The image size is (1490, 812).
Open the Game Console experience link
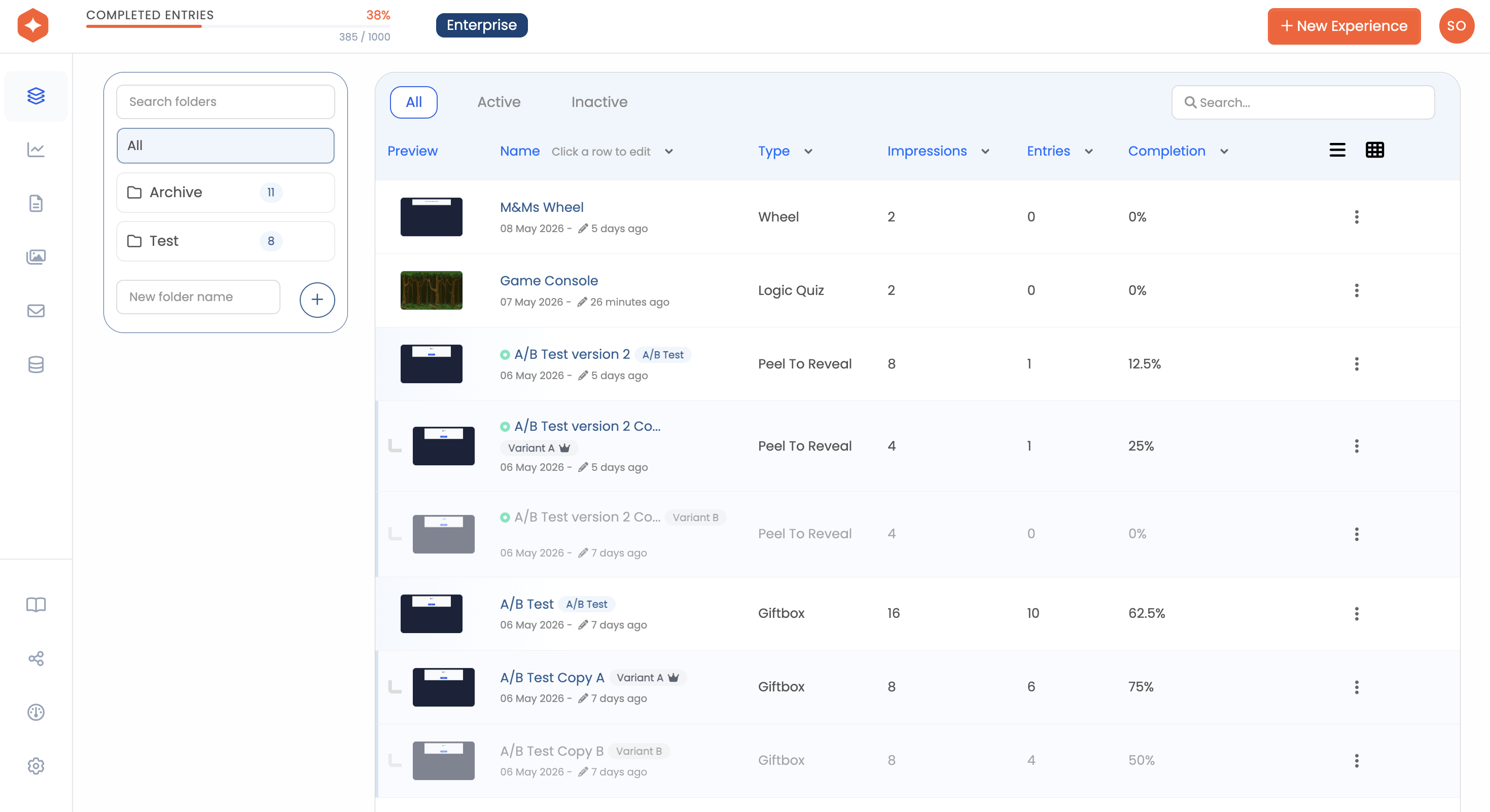point(548,280)
